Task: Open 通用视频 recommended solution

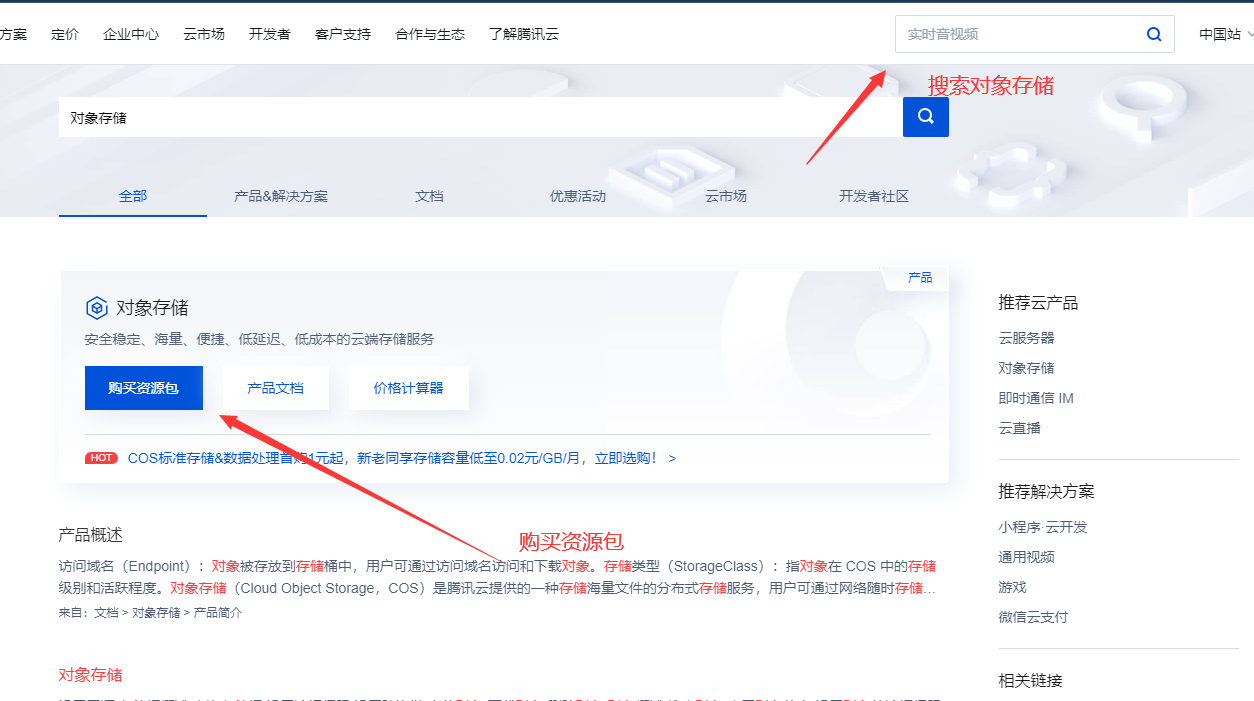Action: coord(1026,557)
